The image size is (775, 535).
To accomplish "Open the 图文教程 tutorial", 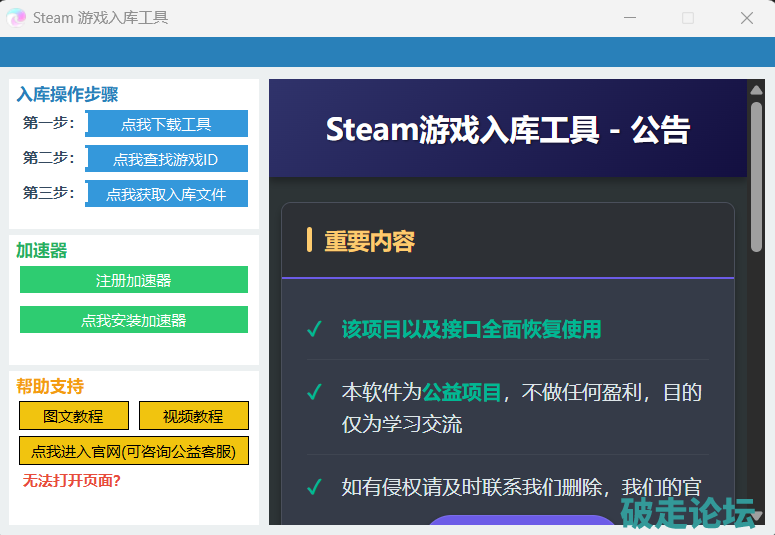I will tap(74, 416).
